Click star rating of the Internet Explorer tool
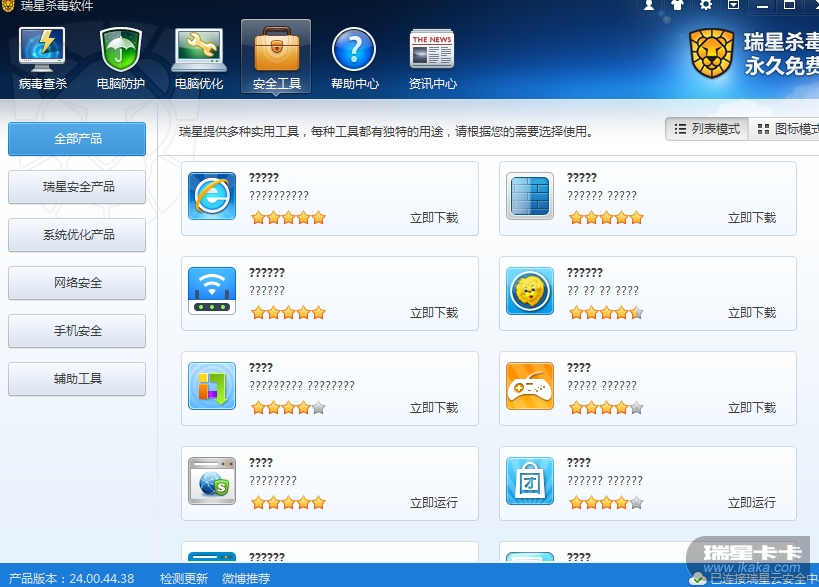This screenshot has width=819, height=587. [288, 218]
